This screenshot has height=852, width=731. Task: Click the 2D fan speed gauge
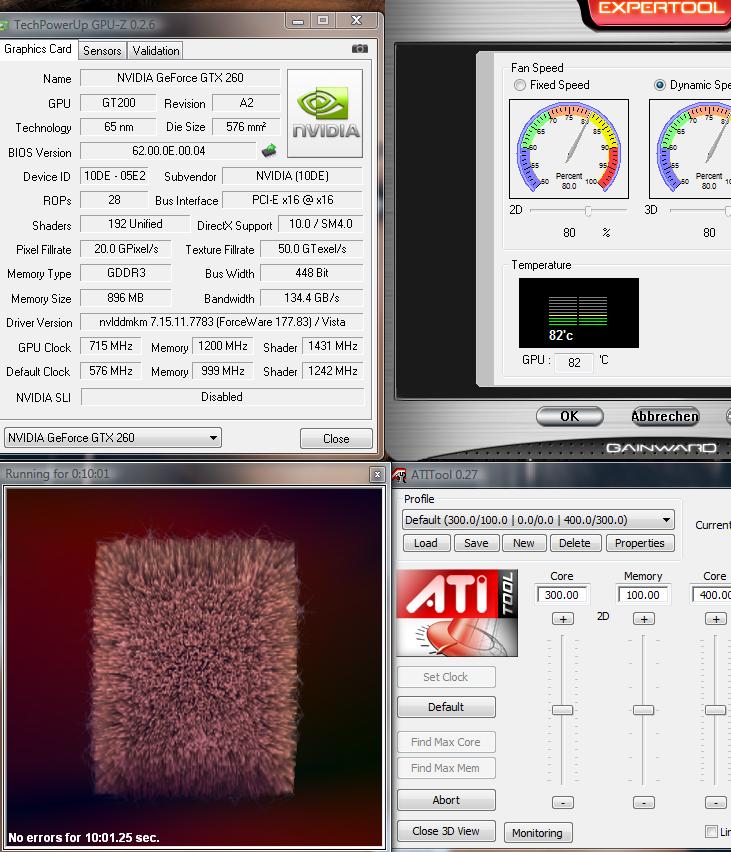click(x=568, y=149)
